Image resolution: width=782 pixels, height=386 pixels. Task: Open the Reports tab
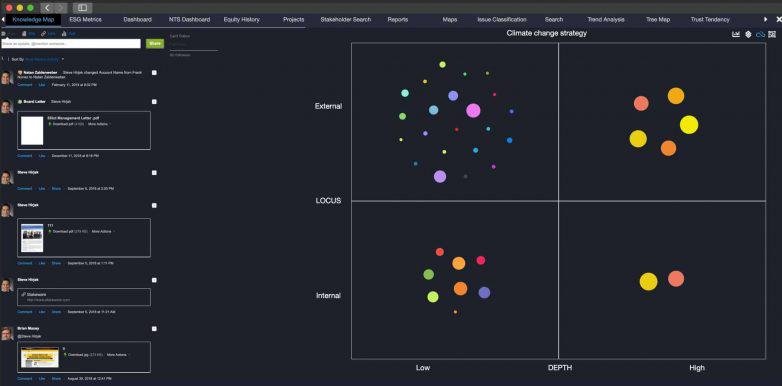[397, 19]
